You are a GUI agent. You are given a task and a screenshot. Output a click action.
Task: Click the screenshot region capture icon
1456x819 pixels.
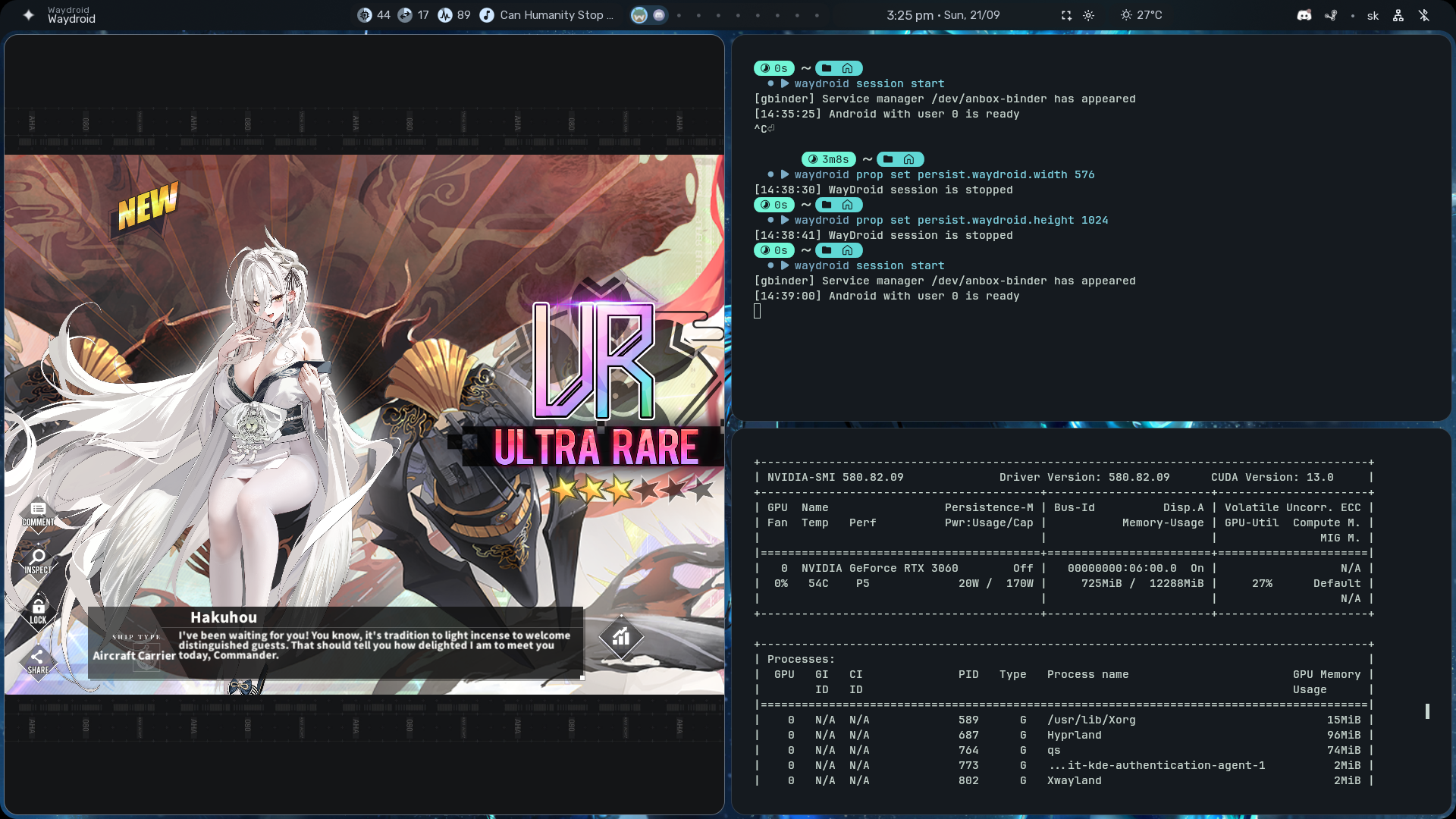[1066, 15]
